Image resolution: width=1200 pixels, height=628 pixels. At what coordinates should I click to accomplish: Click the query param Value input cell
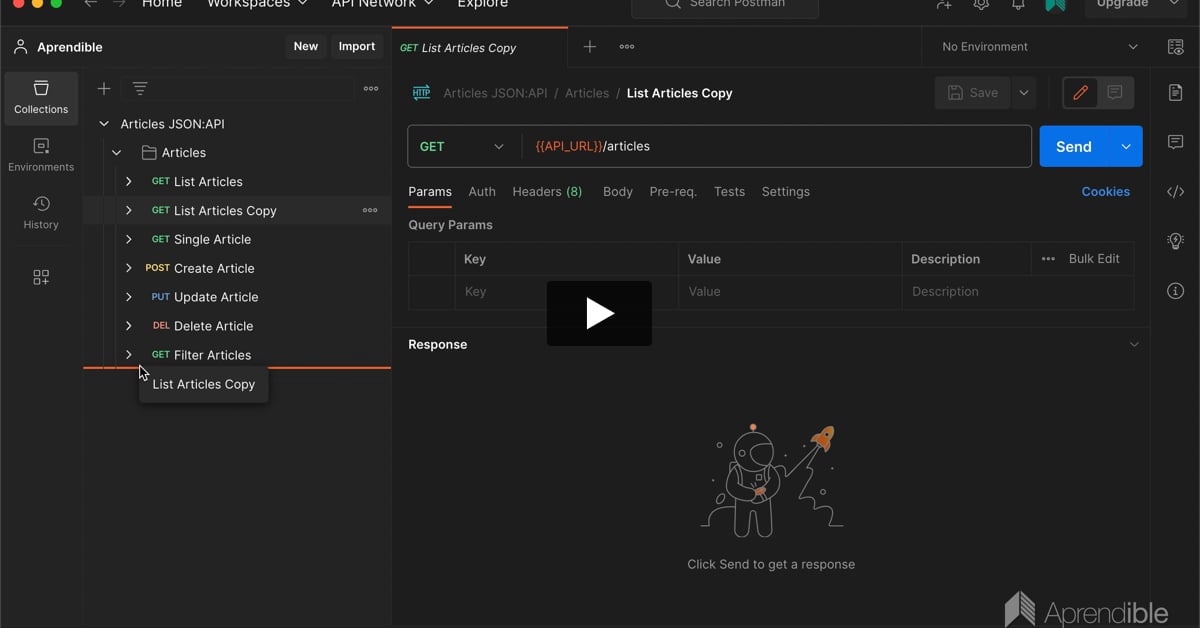[x=790, y=292]
